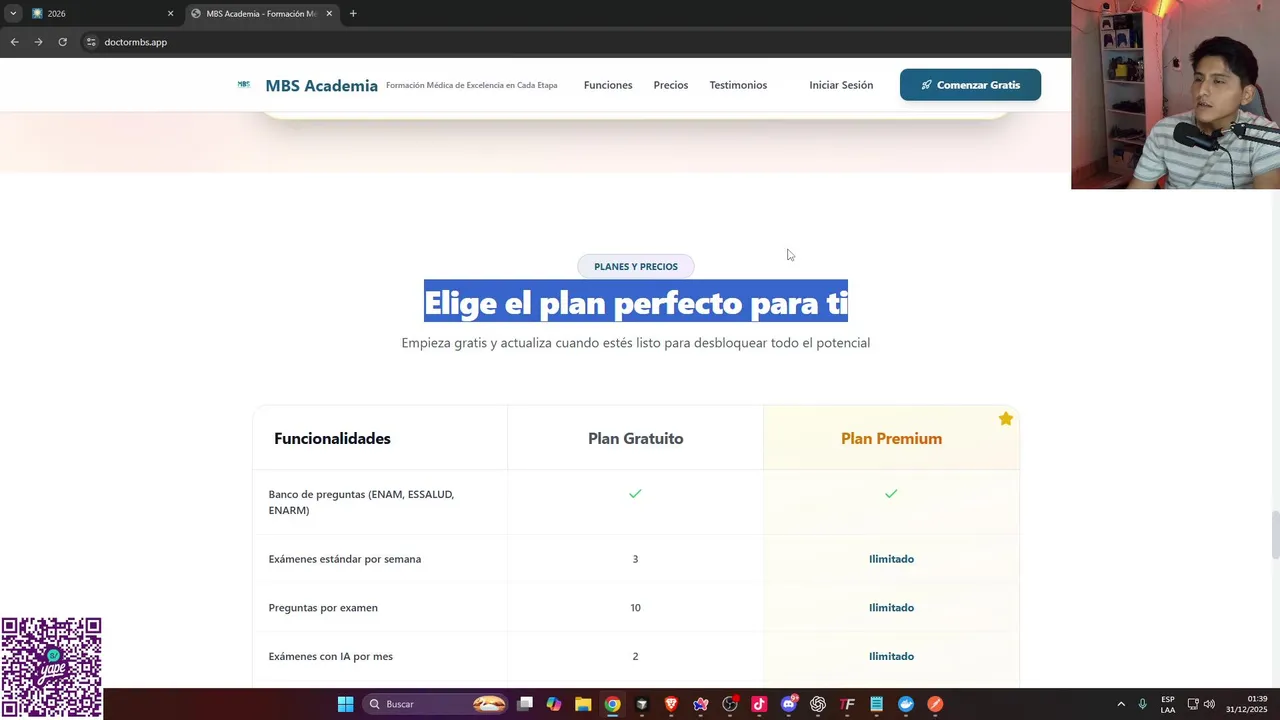1280x720 pixels.
Task: Switch the ESP LAA keyboard language
Action: coord(1168,704)
